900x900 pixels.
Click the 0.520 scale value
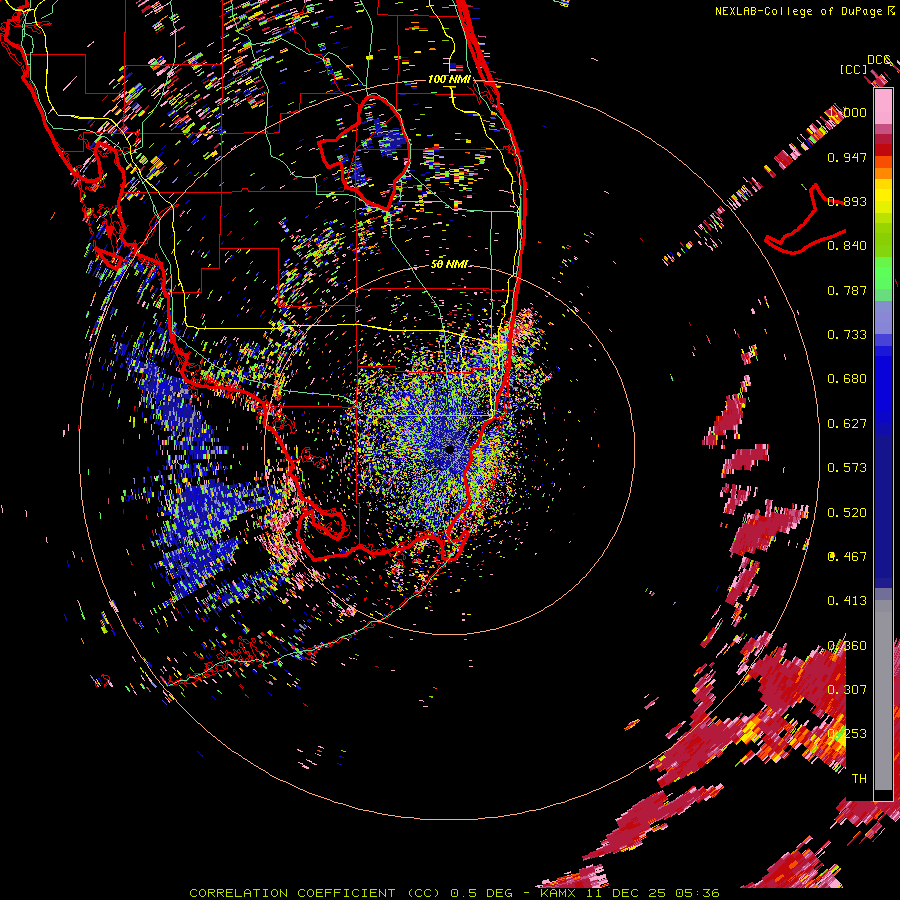(847, 513)
